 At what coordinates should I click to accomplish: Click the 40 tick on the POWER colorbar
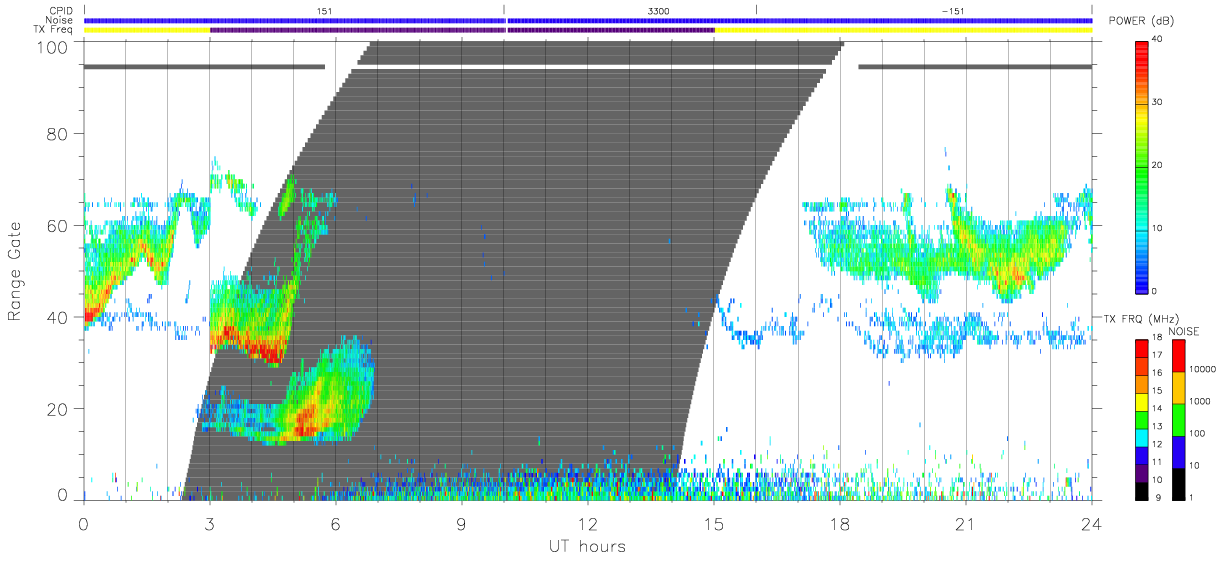click(x=1159, y=39)
